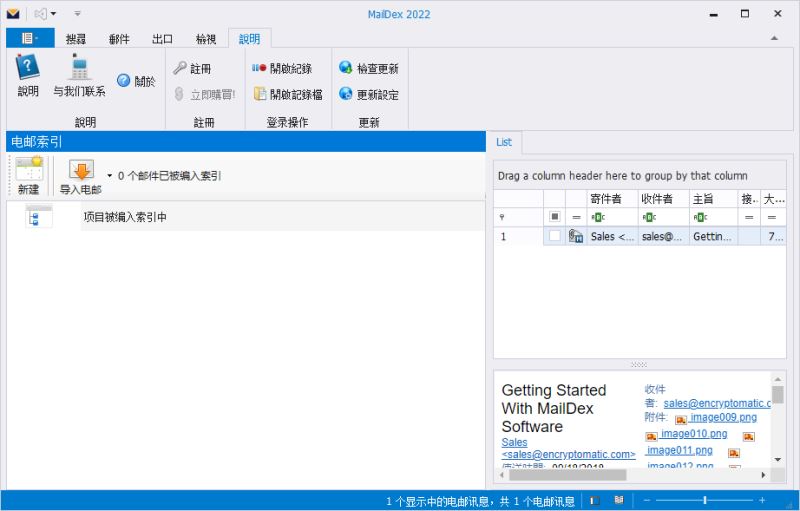The height and width of the screenshot is (511, 800).
Task: Sort by the 寄件者 column header
Action: [x=612, y=199]
